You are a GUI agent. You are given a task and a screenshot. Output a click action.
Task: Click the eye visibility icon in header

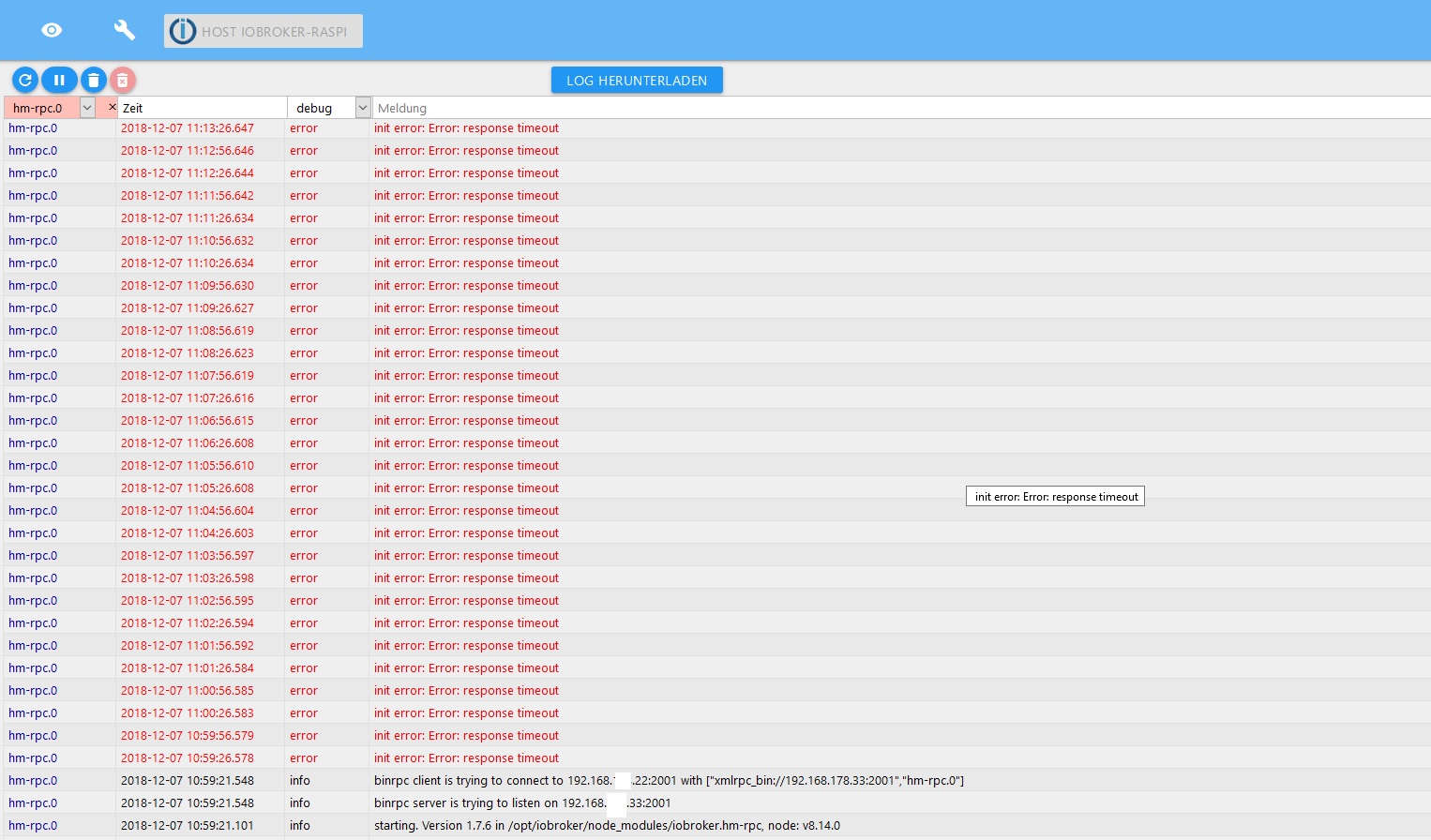click(52, 31)
